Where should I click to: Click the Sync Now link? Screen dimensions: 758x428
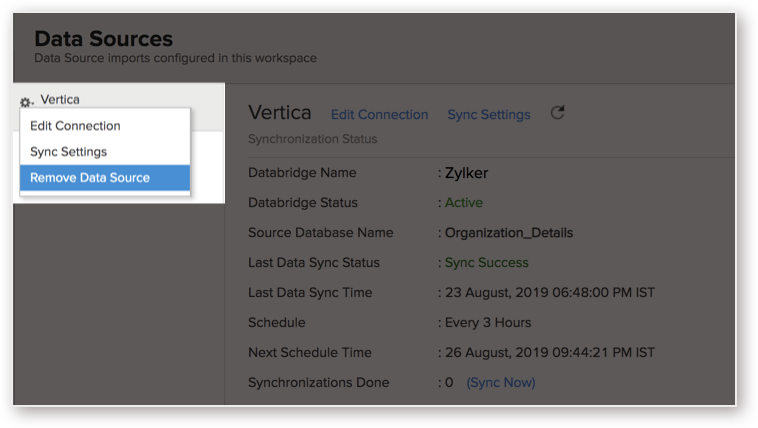pos(501,383)
